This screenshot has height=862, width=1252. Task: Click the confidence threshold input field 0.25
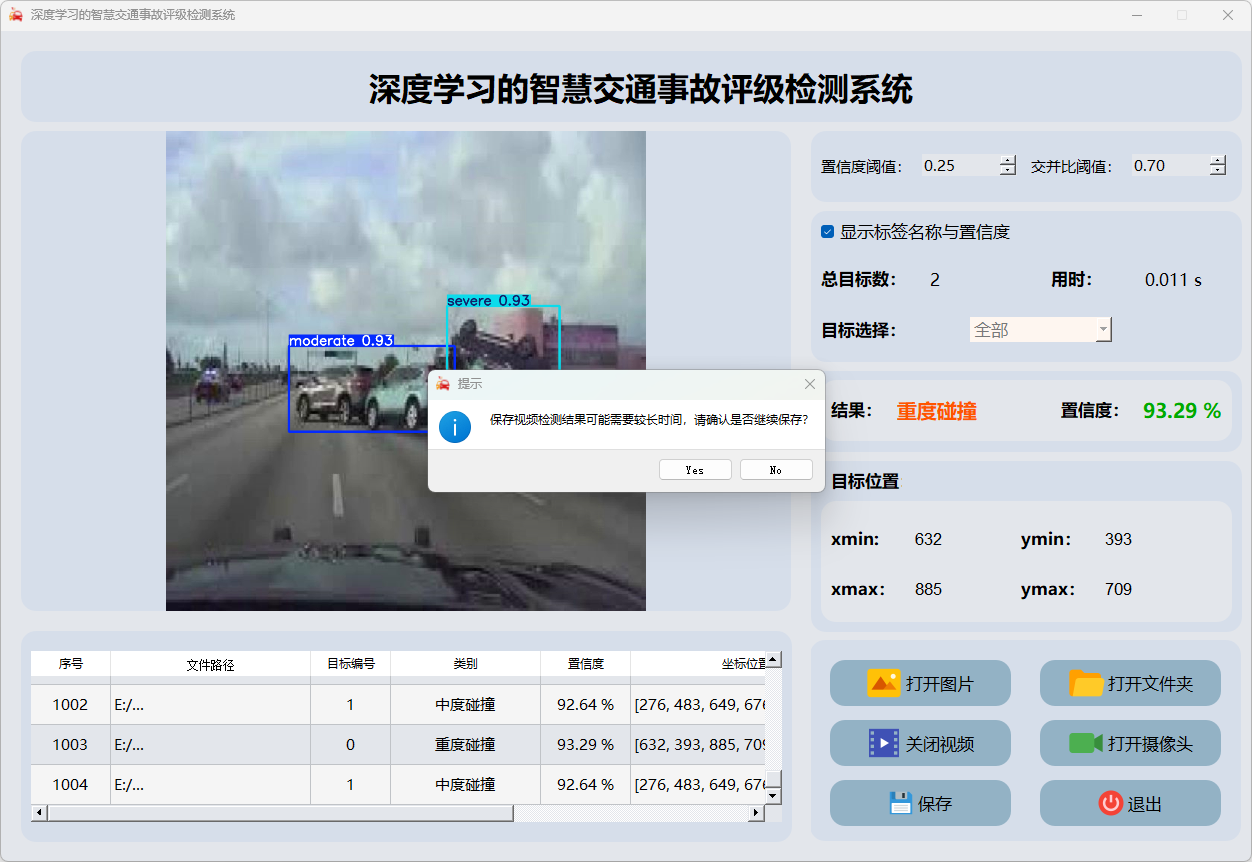(x=958, y=166)
